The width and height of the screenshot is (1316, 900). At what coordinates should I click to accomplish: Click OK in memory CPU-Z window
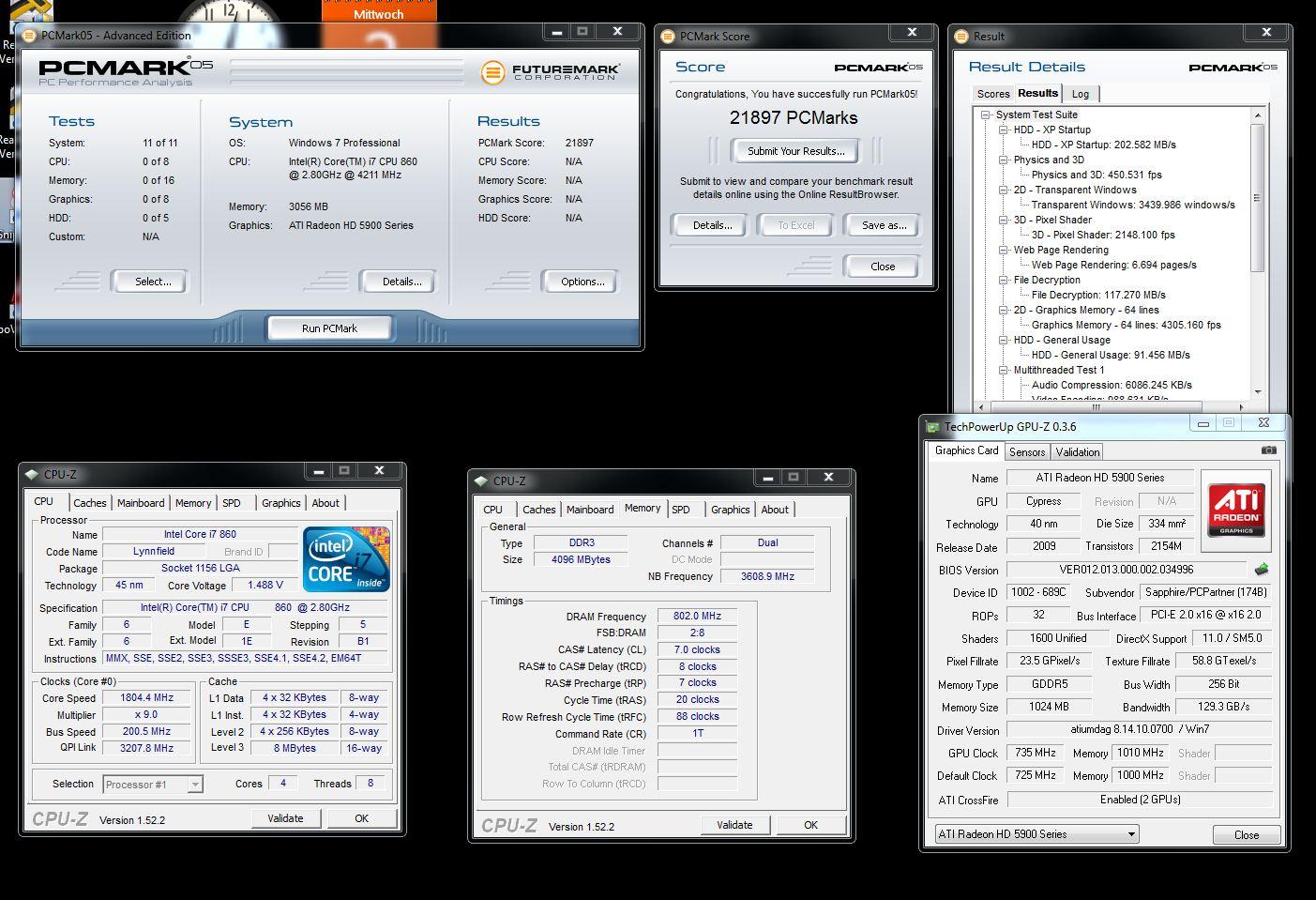810,825
